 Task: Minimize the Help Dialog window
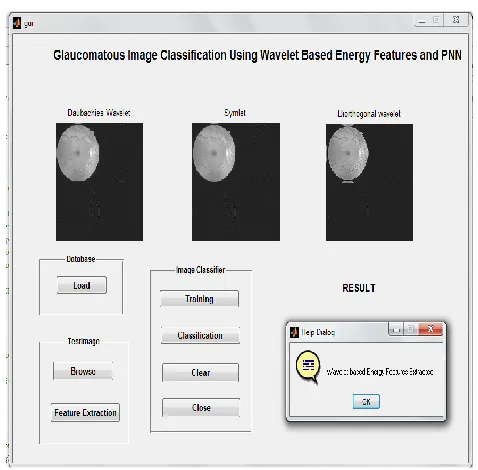tap(396, 329)
